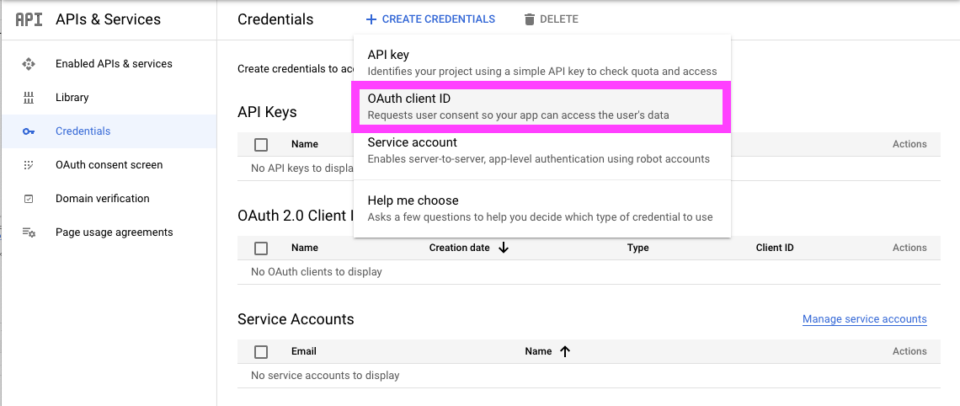Sort by Creation date descending arrow

(x=504, y=248)
